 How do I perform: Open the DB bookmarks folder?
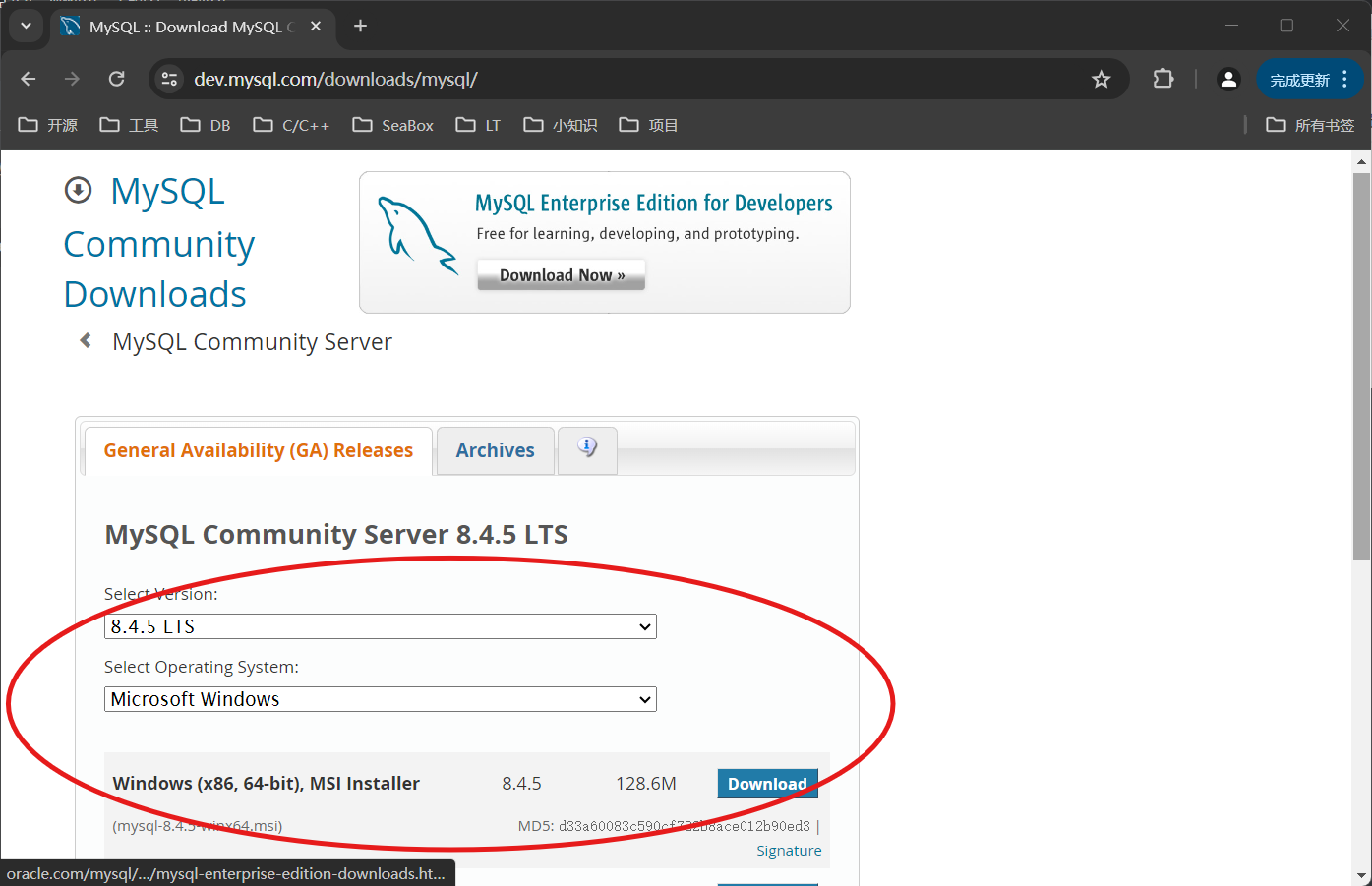[x=206, y=125]
